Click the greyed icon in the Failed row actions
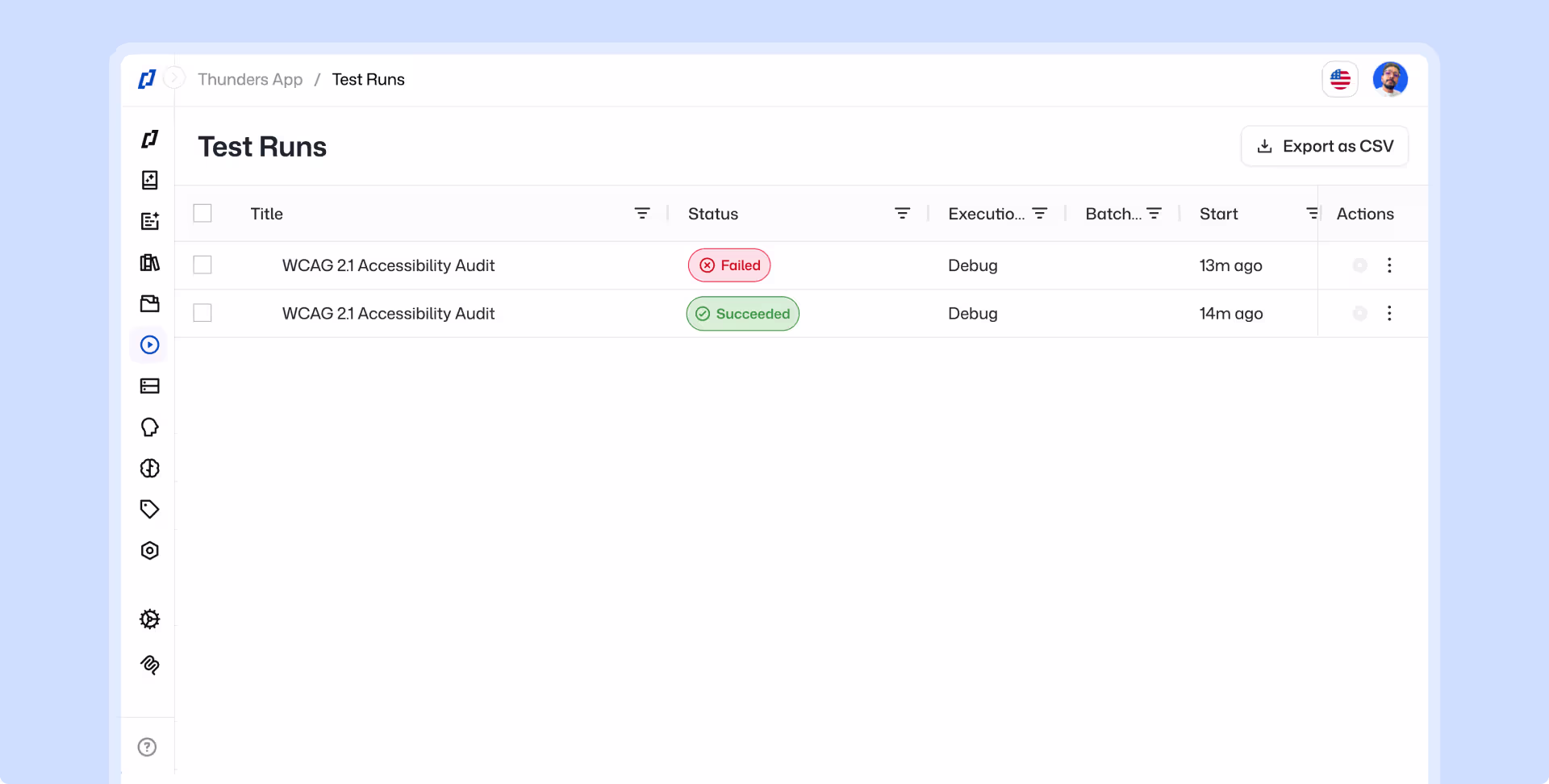The width and height of the screenshot is (1549, 784). point(1360,265)
